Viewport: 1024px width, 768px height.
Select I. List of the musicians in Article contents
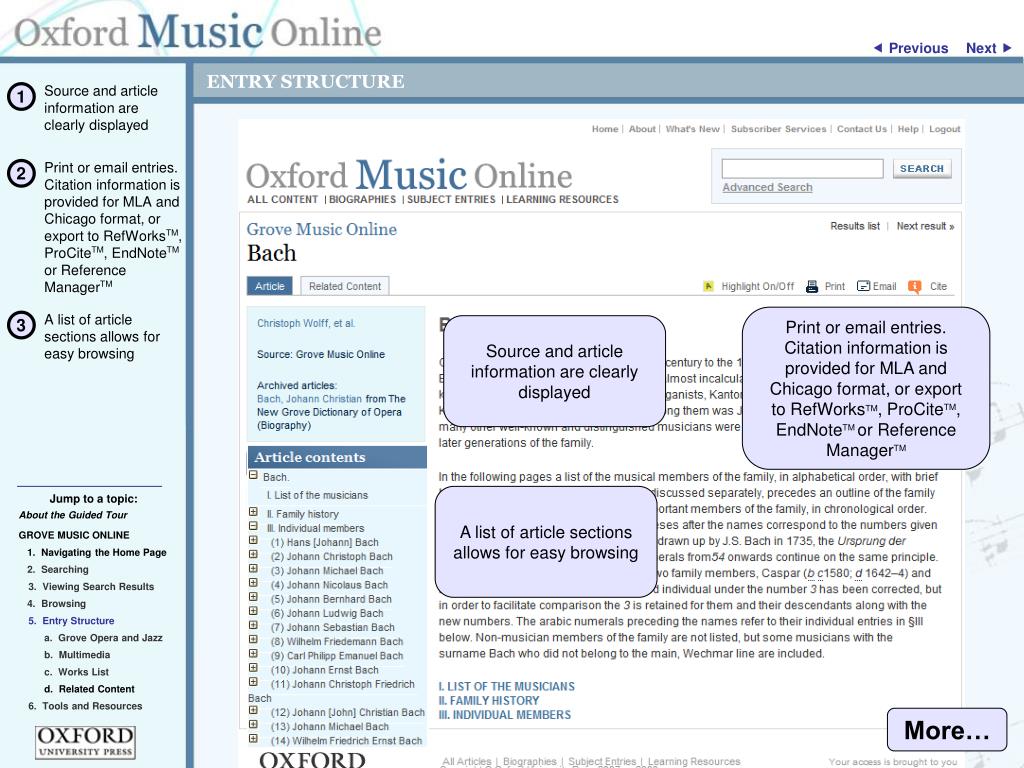point(317,496)
